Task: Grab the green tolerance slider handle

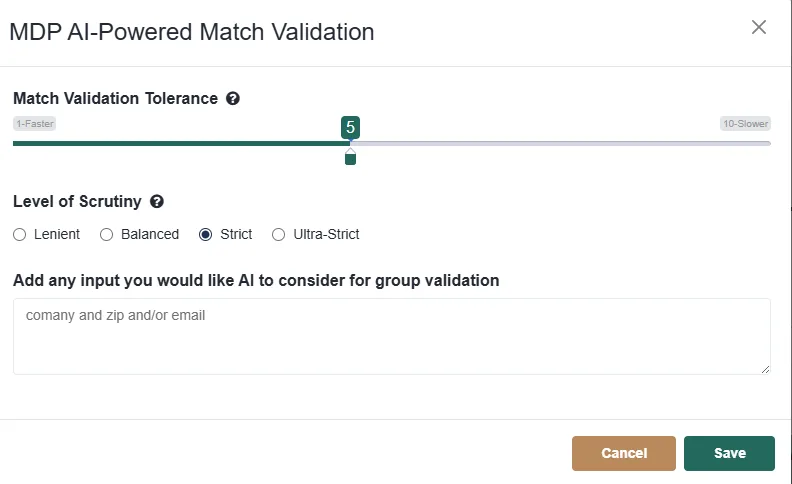Action: pos(350,158)
